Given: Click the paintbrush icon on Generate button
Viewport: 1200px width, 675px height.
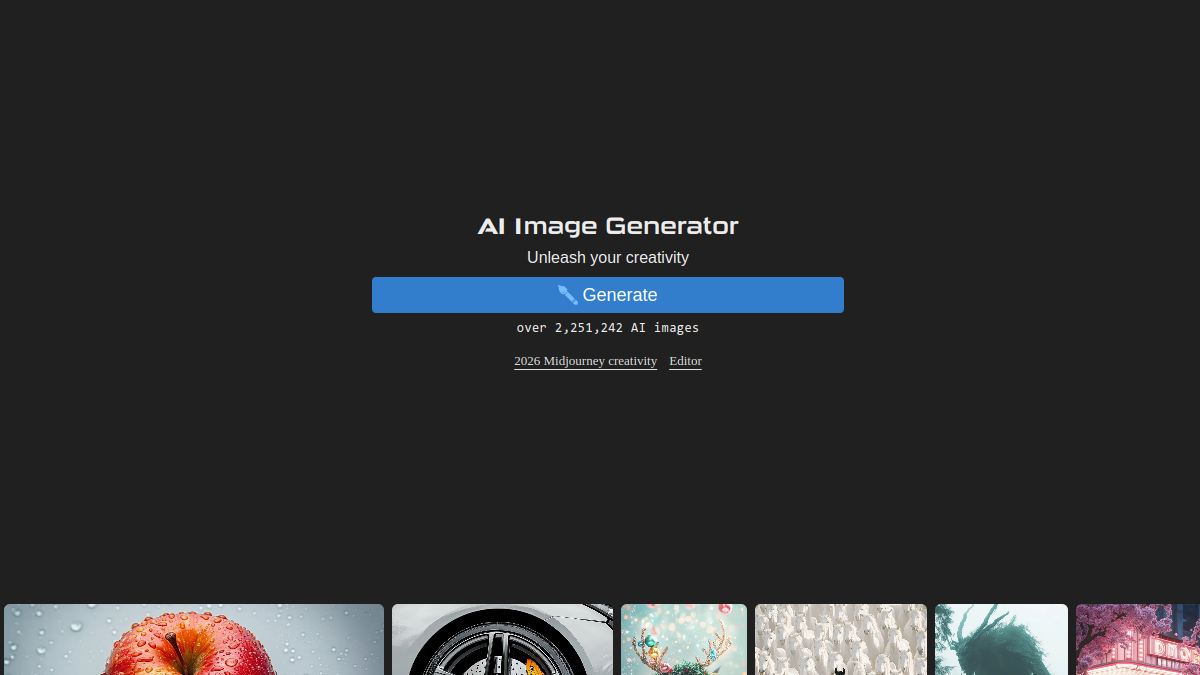Looking at the screenshot, I should 568,295.
